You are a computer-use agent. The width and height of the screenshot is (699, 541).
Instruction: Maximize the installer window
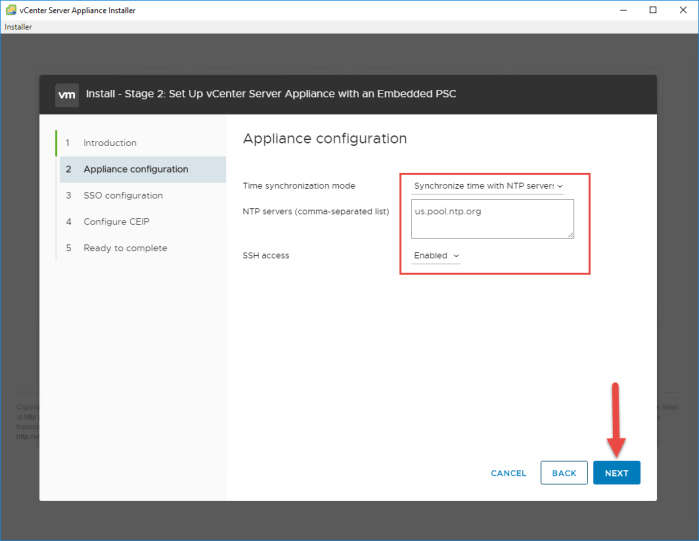[x=652, y=9]
